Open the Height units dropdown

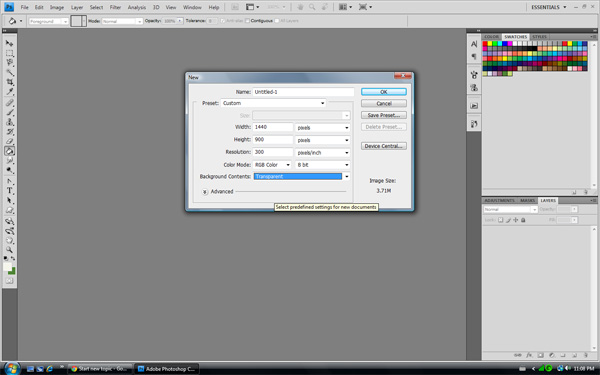tap(323, 140)
